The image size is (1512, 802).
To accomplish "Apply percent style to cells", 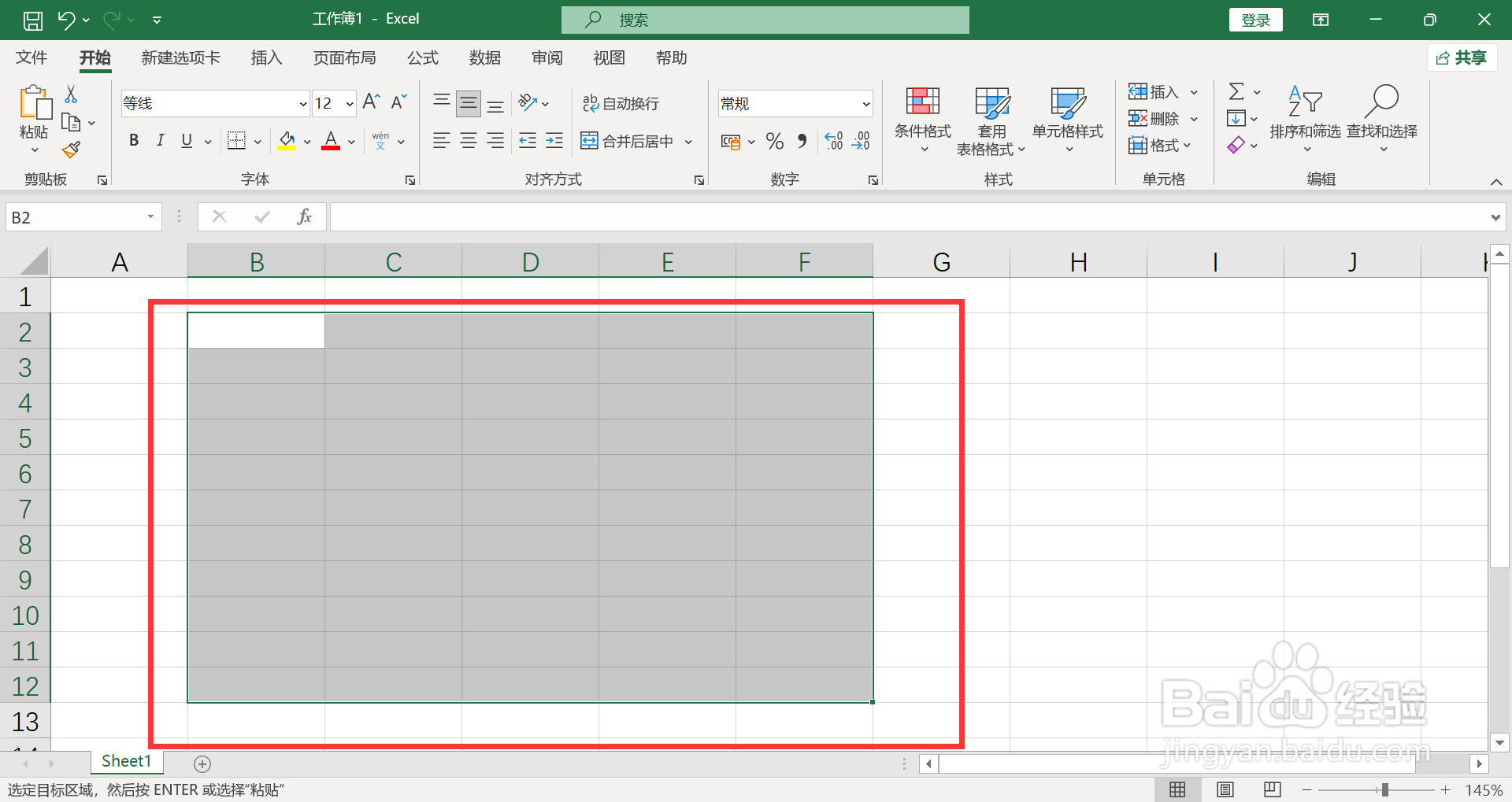I will tap(775, 142).
